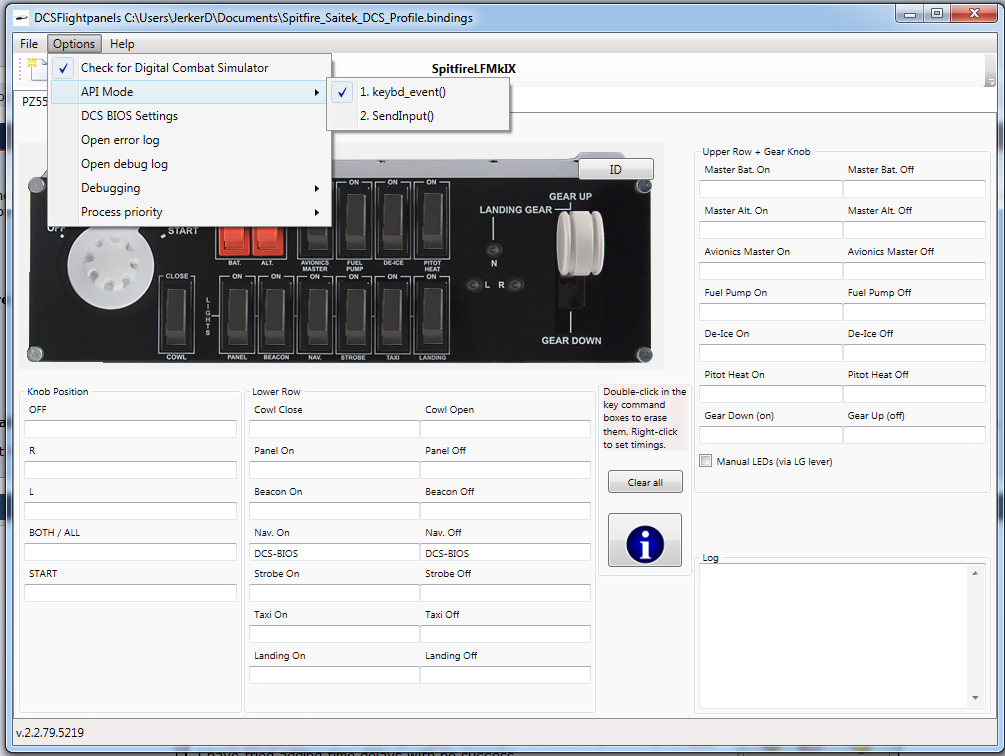Select 2. SendInput() API mode
This screenshot has height=756, width=1005.
click(419, 116)
